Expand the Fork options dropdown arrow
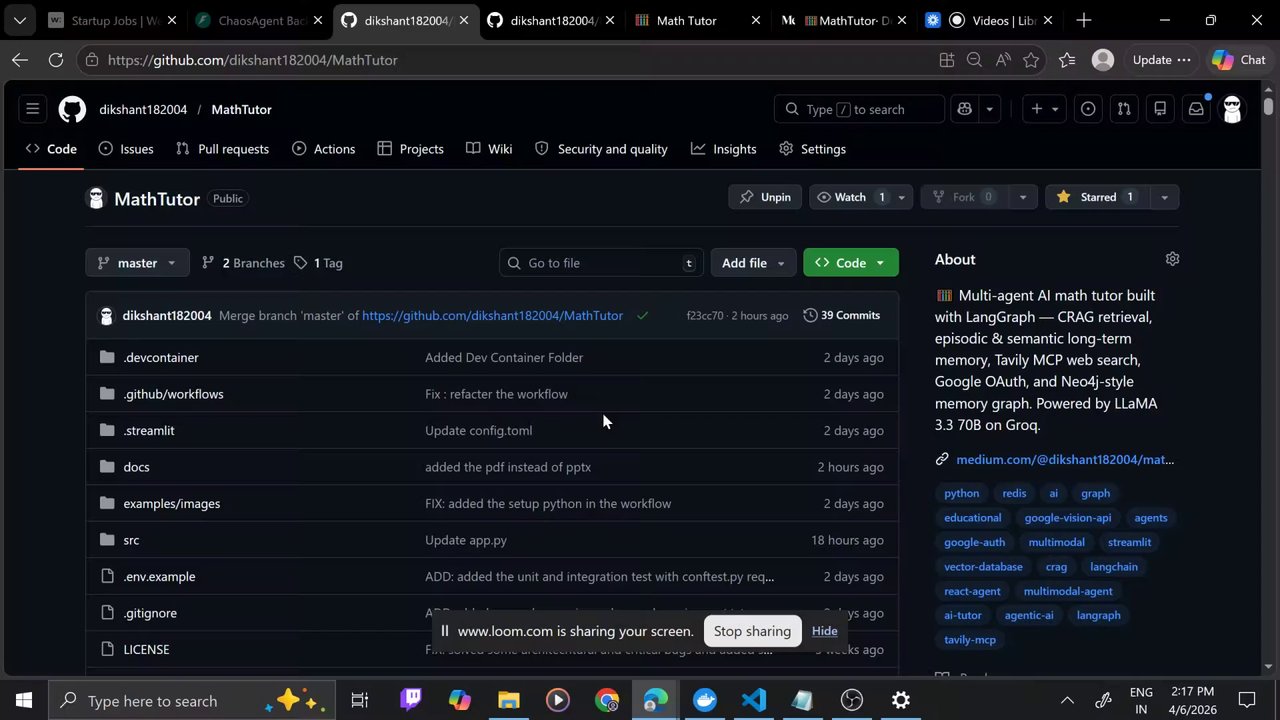The height and width of the screenshot is (720, 1280). click(1022, 197)
